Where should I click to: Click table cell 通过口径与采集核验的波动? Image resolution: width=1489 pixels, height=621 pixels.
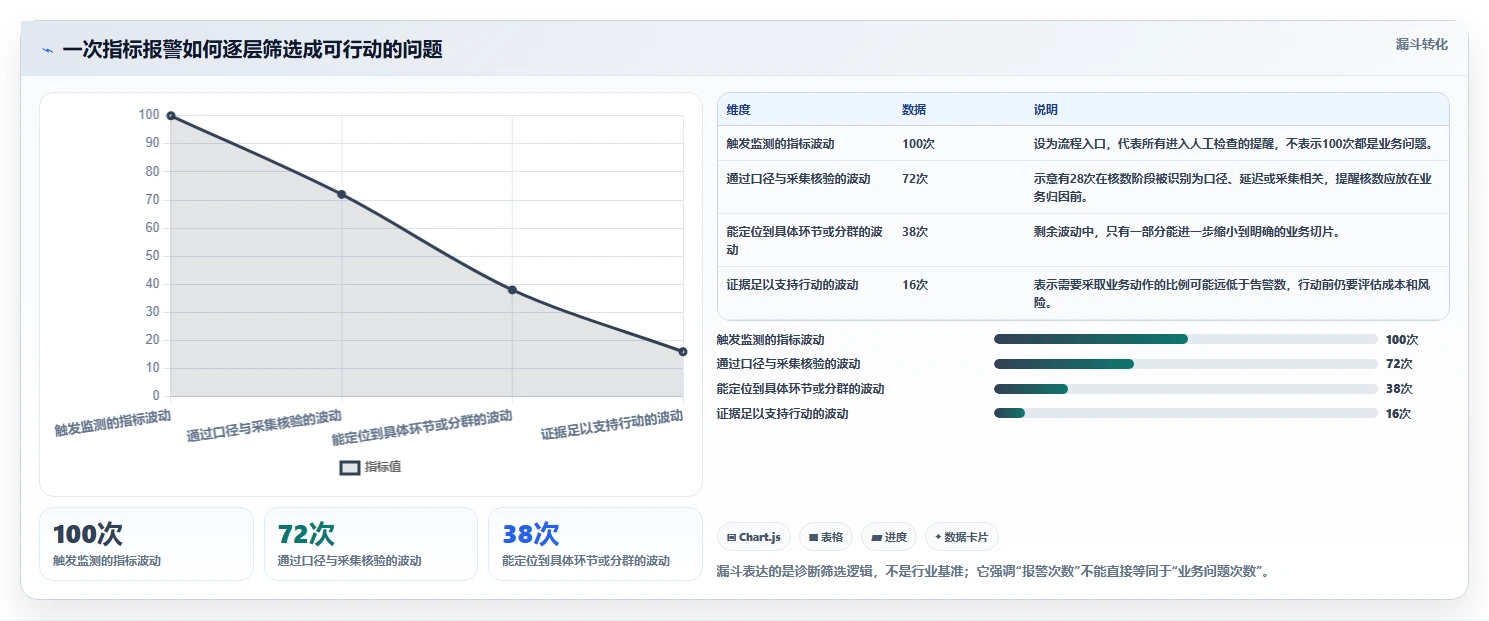799,179
